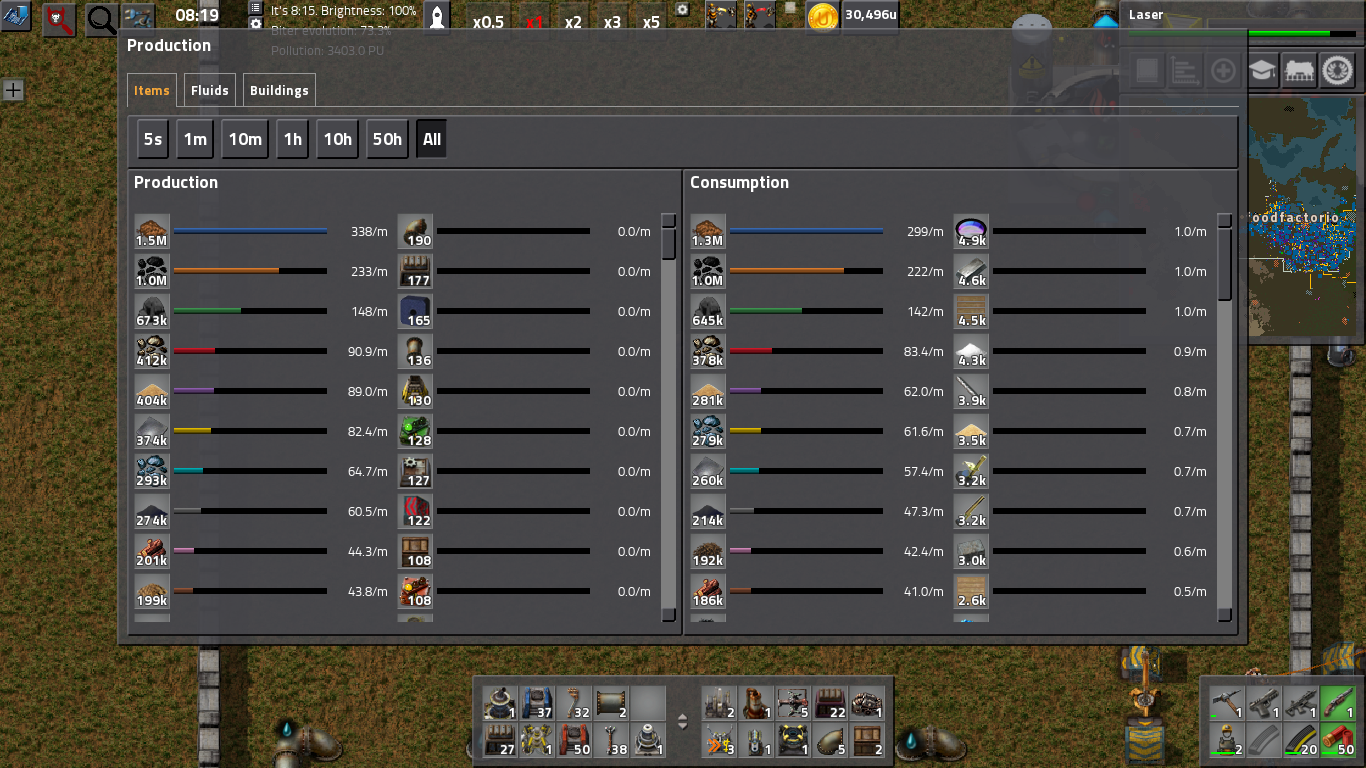Open the achievements wreath icon

coord(1337,70)
